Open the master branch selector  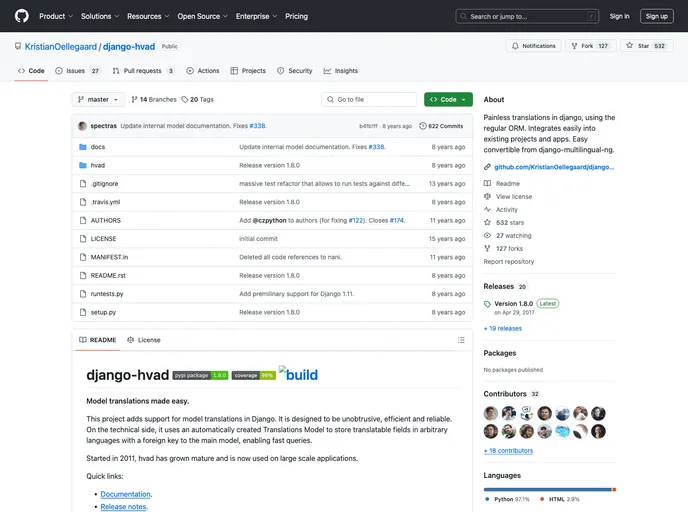pyautogui.click(x=98, y=100)
